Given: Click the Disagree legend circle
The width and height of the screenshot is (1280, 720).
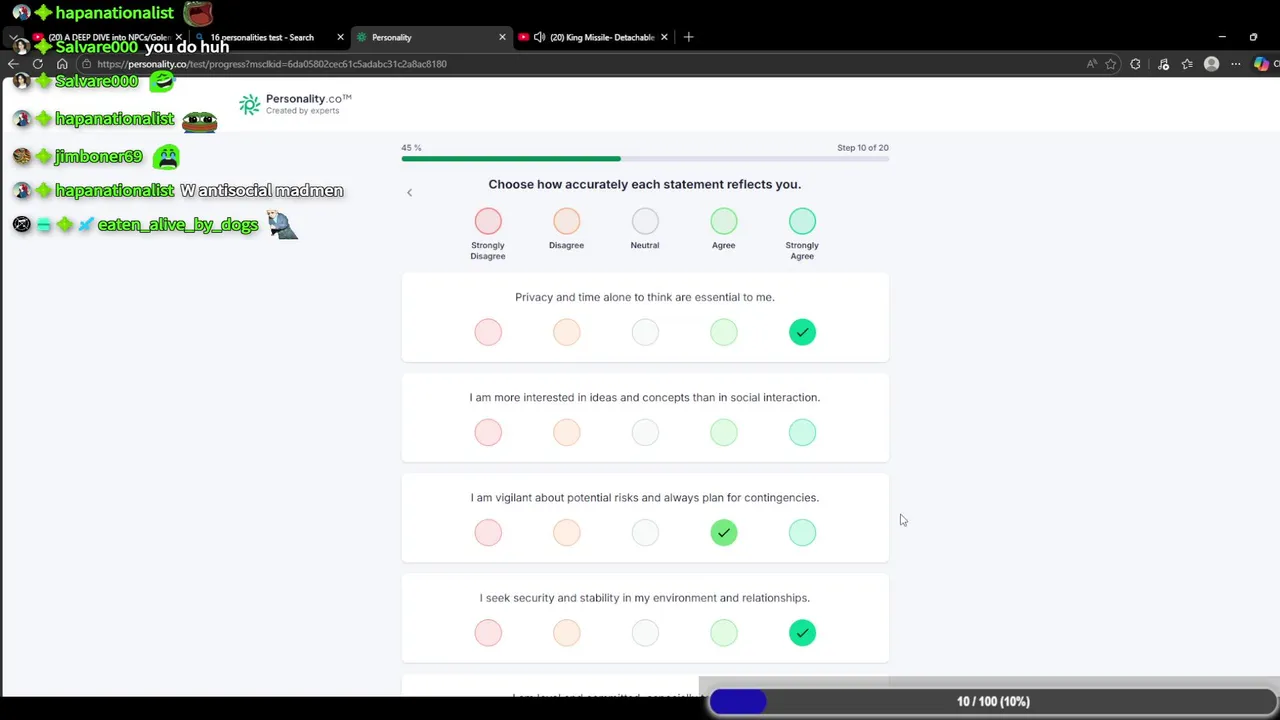Looking at the screenshot, I should click(566, 221).
